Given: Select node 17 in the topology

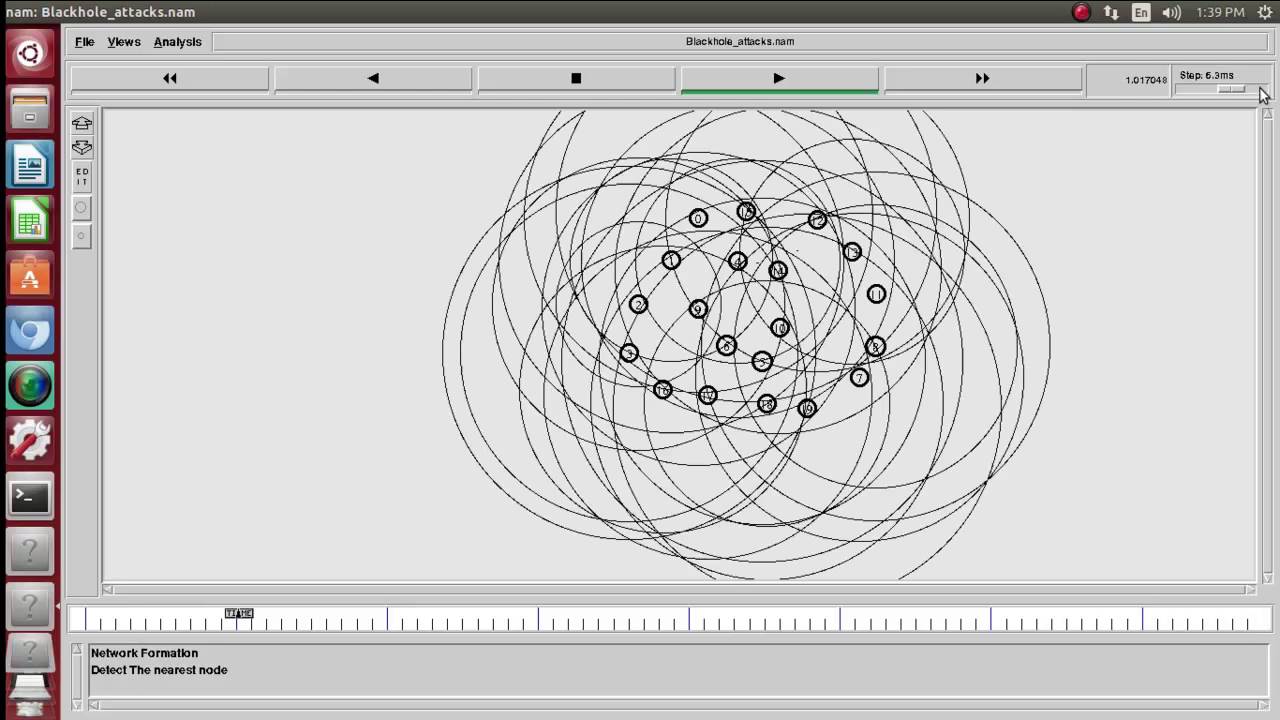Looking at the screenshot, I should point(707,395).
